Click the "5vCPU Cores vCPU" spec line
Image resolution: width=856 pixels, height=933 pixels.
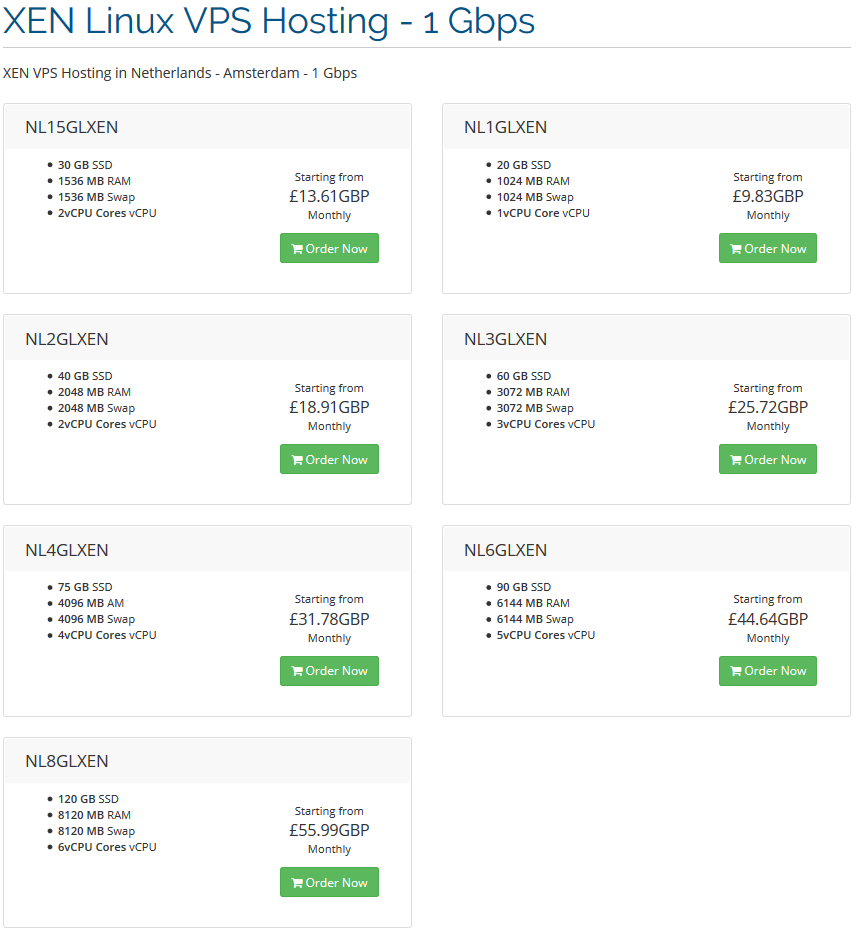point(545,635)
